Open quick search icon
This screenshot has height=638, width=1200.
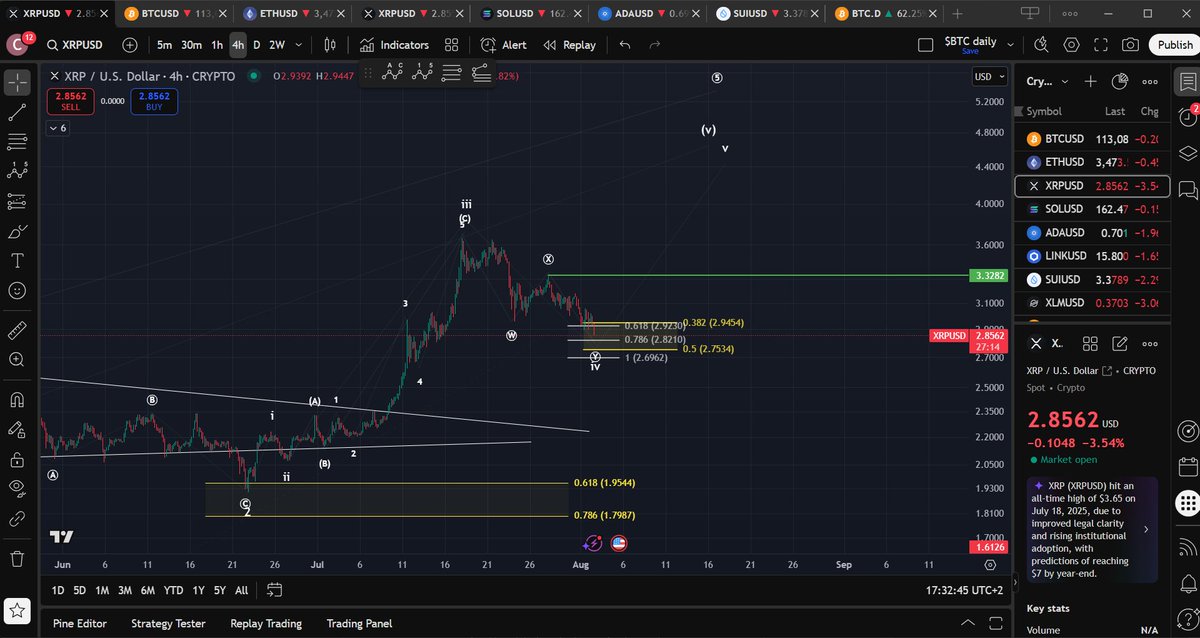point(1041,45)
